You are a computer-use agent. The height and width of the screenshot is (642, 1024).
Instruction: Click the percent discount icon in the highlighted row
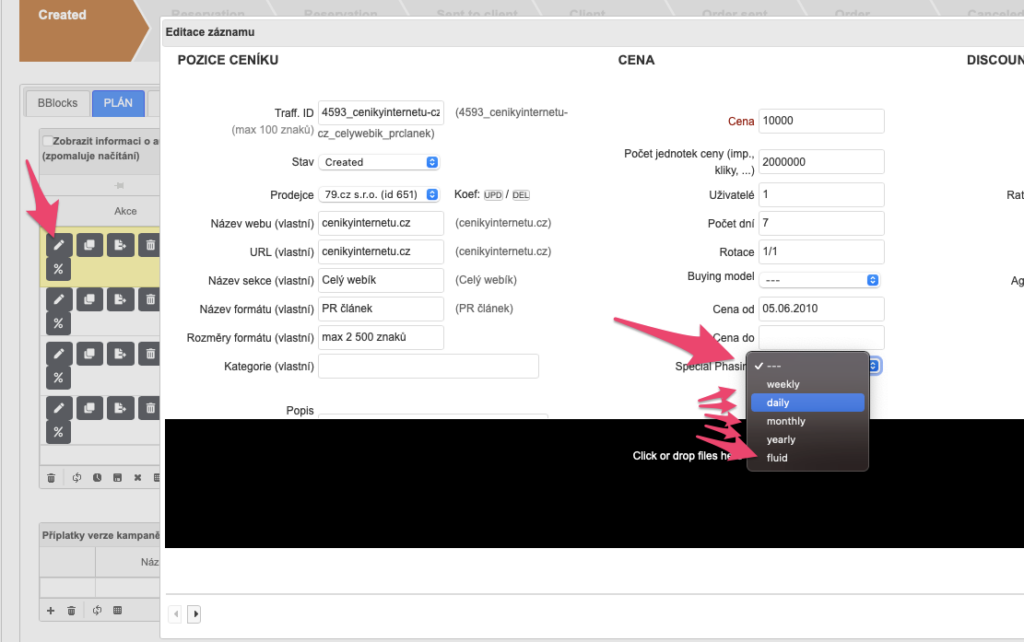click(x=59, y=268)
